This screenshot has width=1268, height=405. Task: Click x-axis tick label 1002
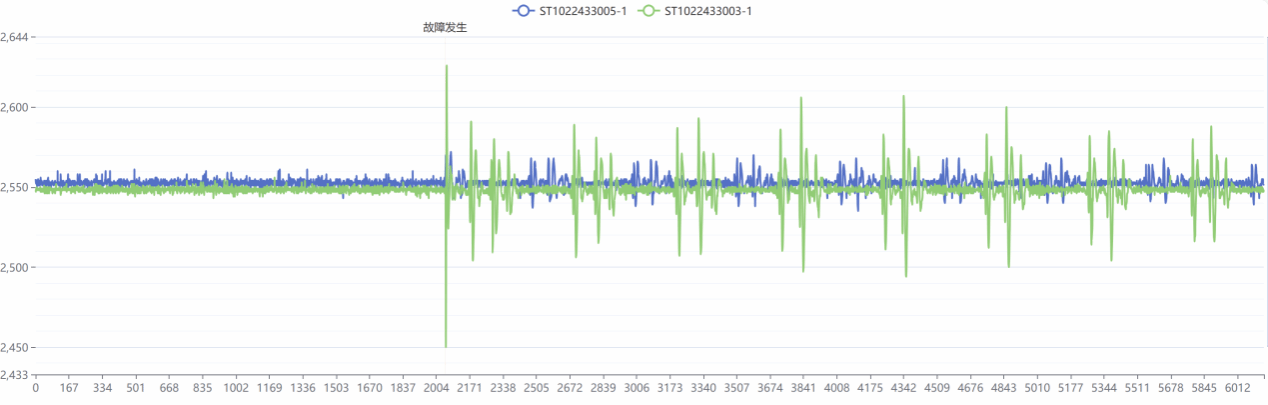pos(236,388)
